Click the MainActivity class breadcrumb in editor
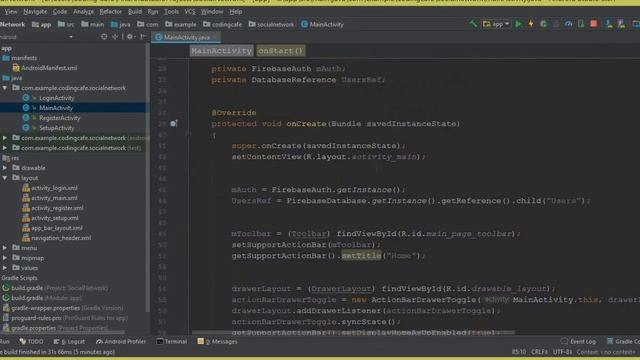 (222, 51)
